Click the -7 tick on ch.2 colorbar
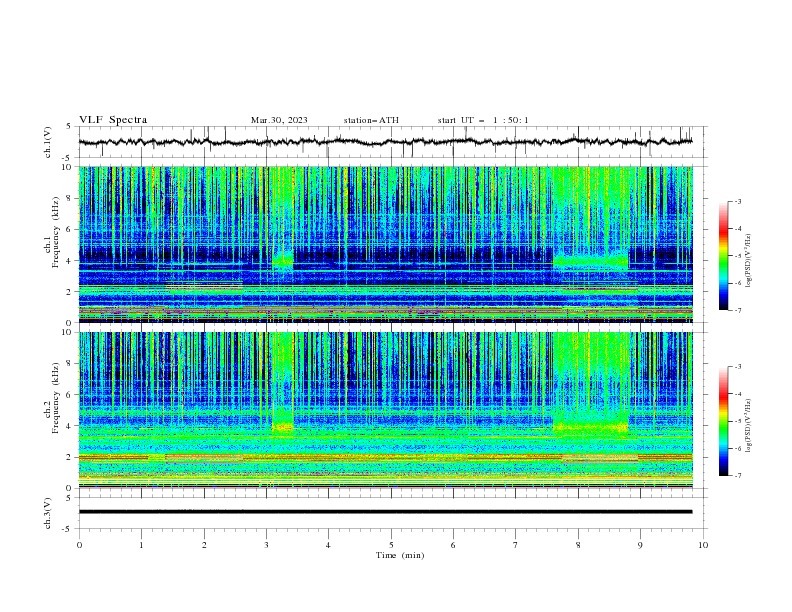792x612 pixels. [x=738, y=476]
